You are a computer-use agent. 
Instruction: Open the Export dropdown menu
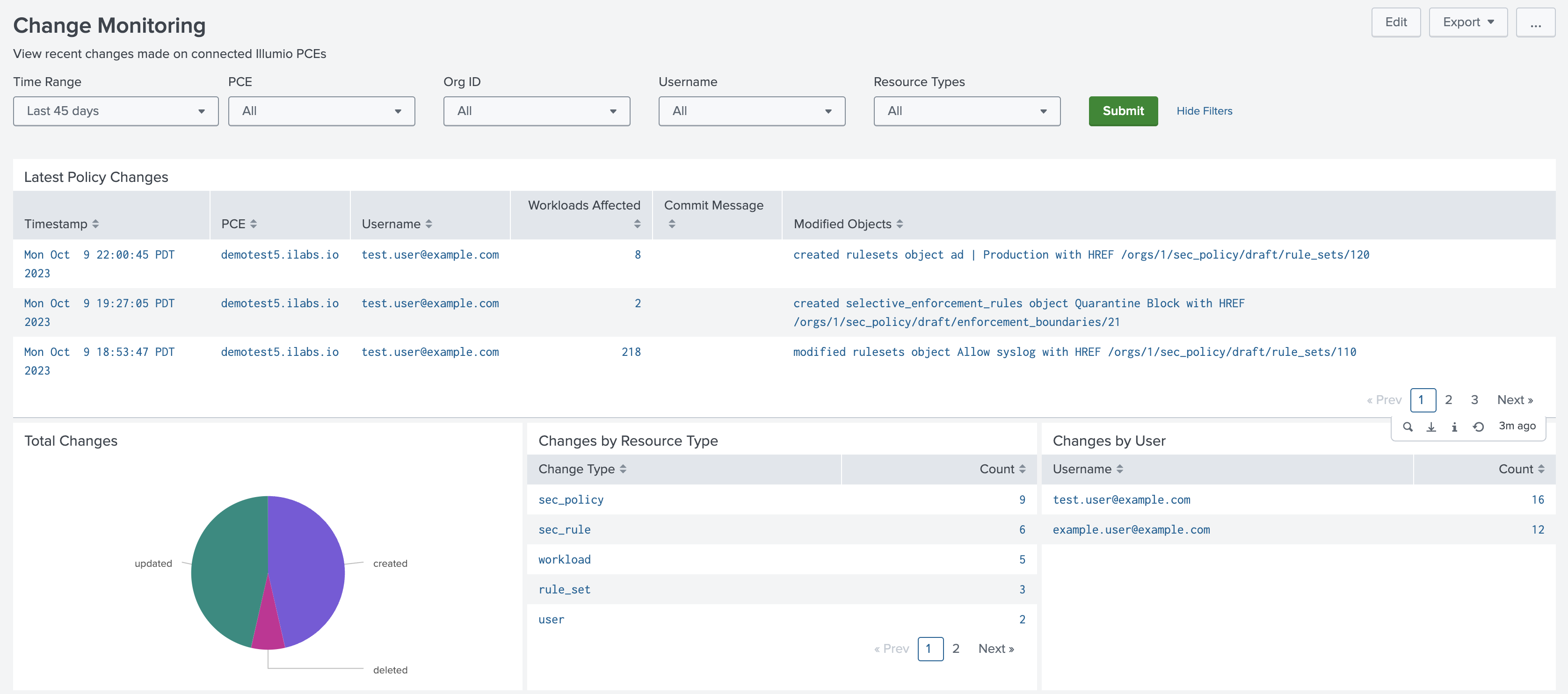click(1467, 22)
